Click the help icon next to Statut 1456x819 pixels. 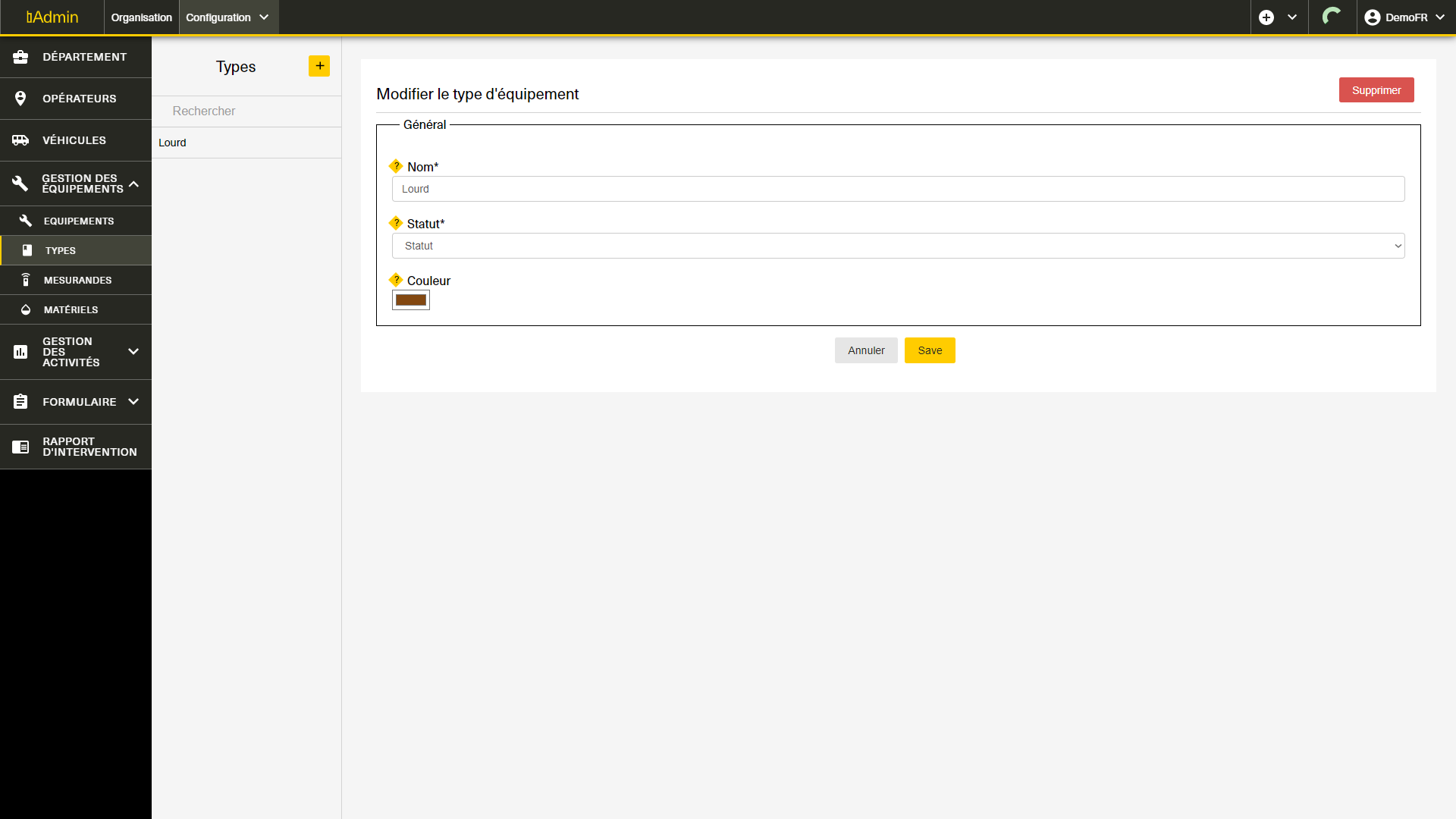(x=396, y=223)
